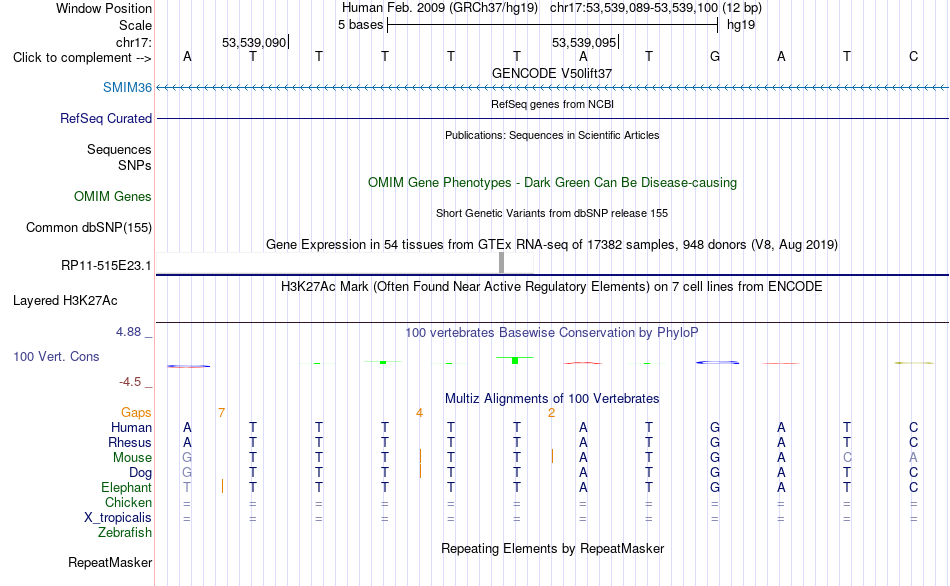Click the -4.5 PhyloP lower scale value

coord(130,382)
